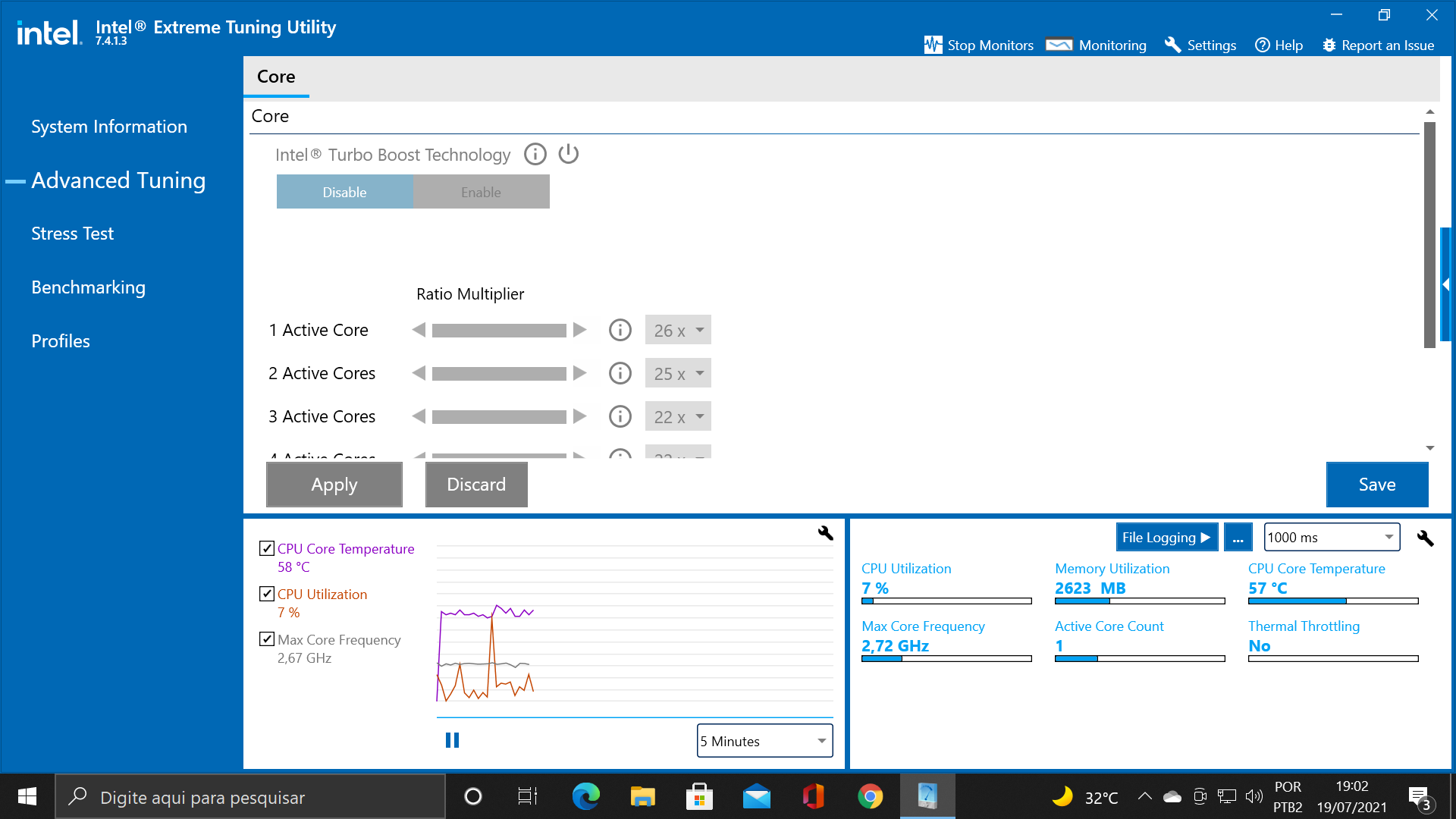Decrease 2 Active Cores ratio with left arrow
Image resolution: width=1456 pixels, height=819 pixels.
point(419,373)
